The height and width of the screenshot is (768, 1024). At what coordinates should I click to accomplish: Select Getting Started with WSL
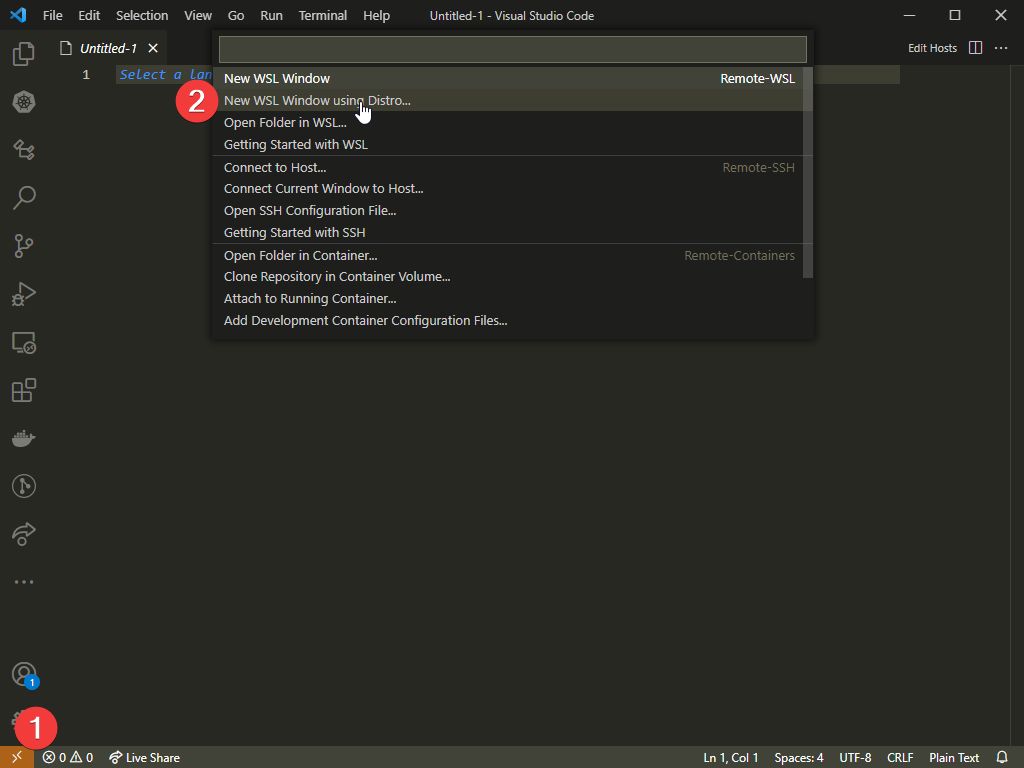(509, 144)
